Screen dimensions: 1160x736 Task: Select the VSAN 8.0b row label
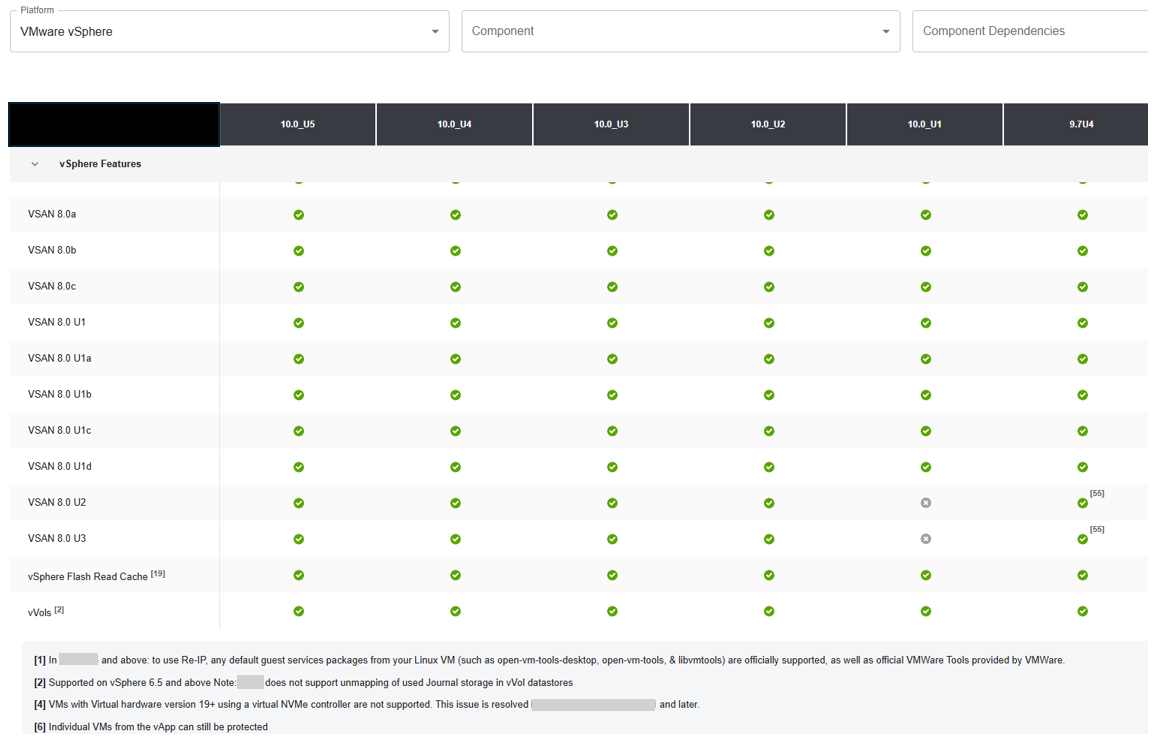coord(52,250)
